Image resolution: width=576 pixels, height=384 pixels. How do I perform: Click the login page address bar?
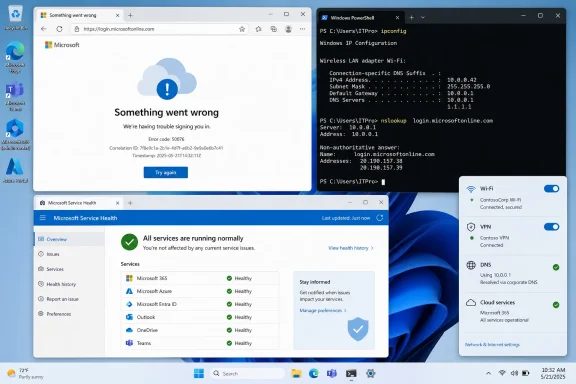[159, 29]
